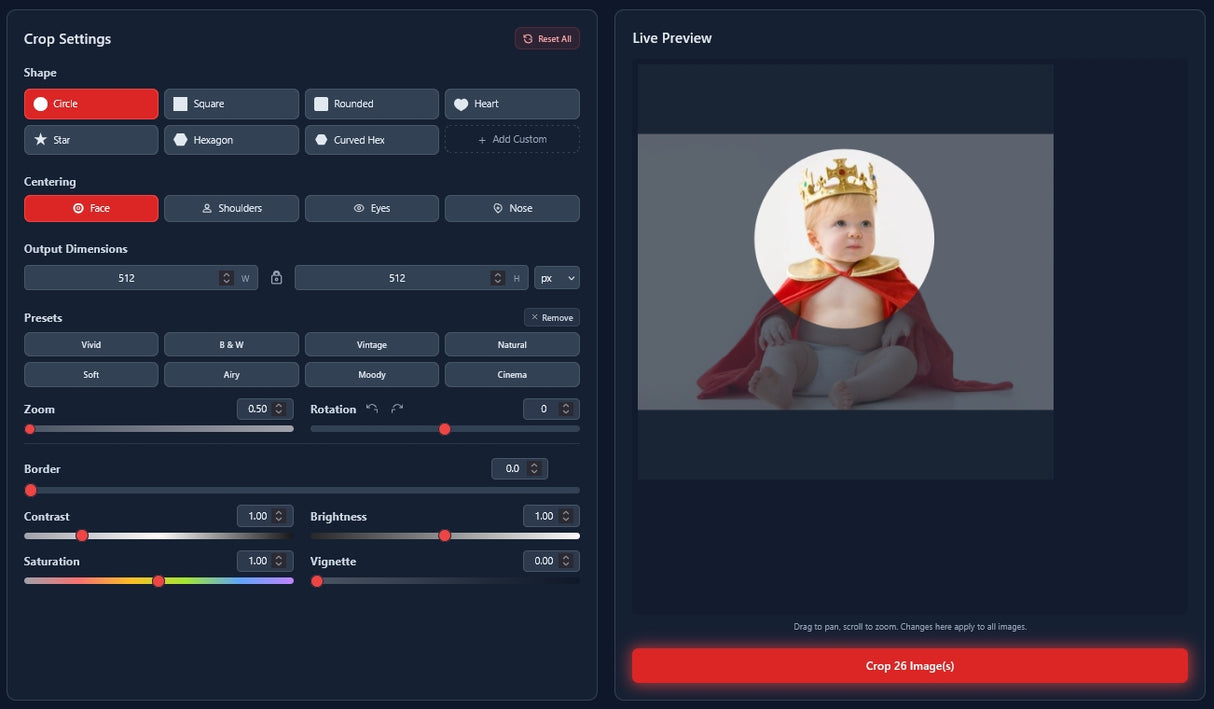Pick the Hexagon shape icon
The image size is (1214, 709).
[x=180, y=140]
